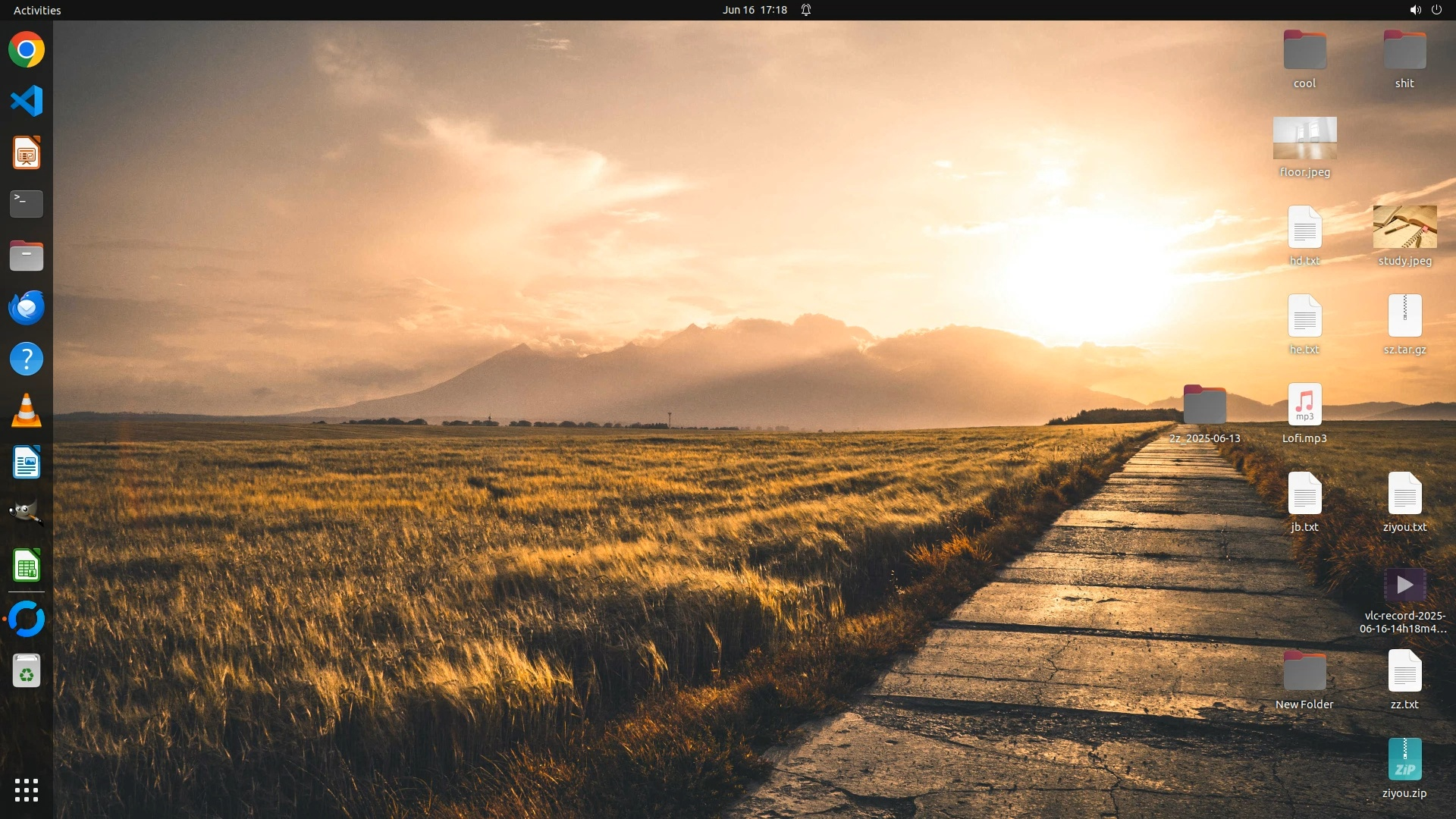Show Applications grid button
1456x819 pixels.
27,790
